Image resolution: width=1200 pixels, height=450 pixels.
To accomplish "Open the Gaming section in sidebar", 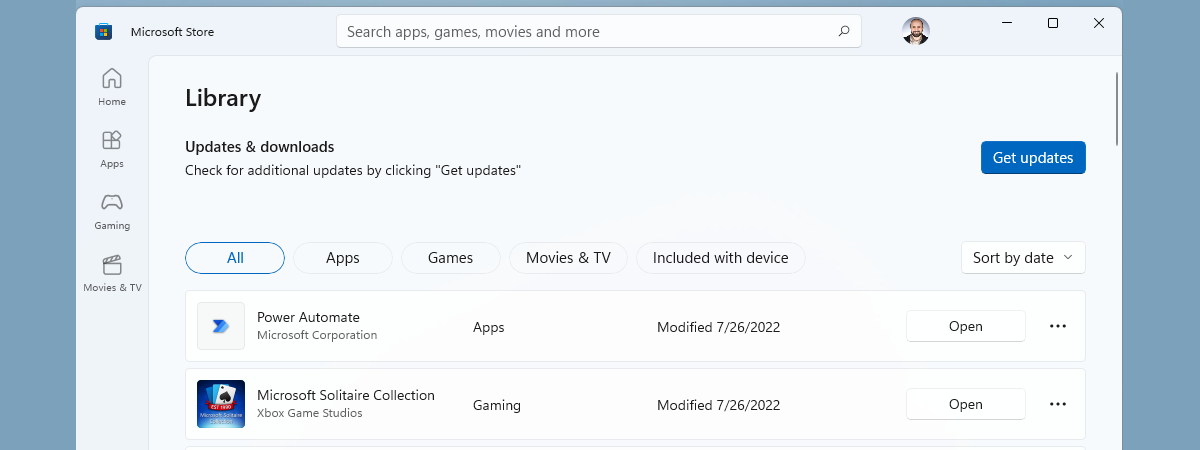I will click(x=112, y=210).
